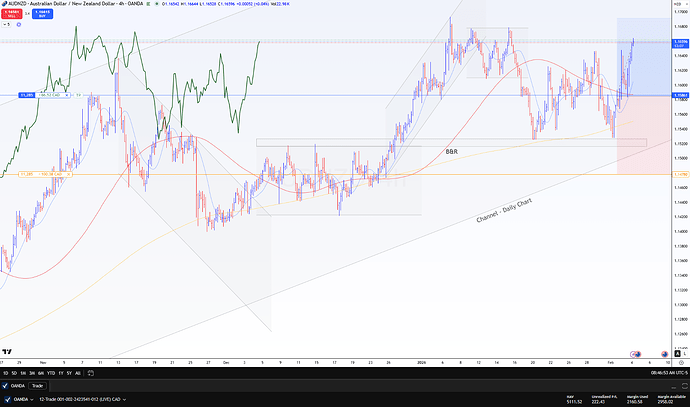Open the 12-Trade LIVE CAD account dropdown
Screen dimensions: 690x407
tap(83, 400)
